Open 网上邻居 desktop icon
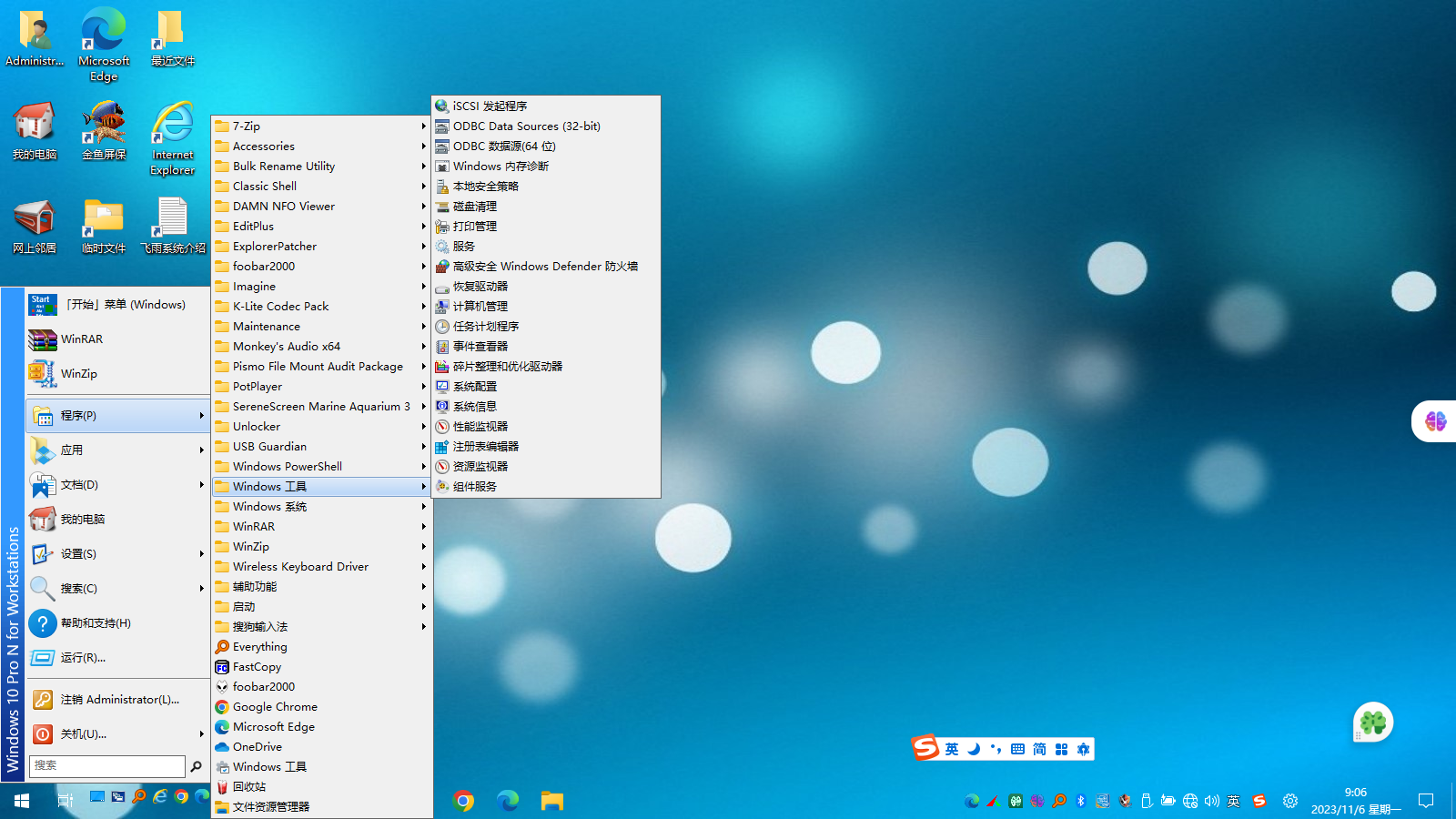The height and width of the screenshot is (819, 1456). (35, 227)
